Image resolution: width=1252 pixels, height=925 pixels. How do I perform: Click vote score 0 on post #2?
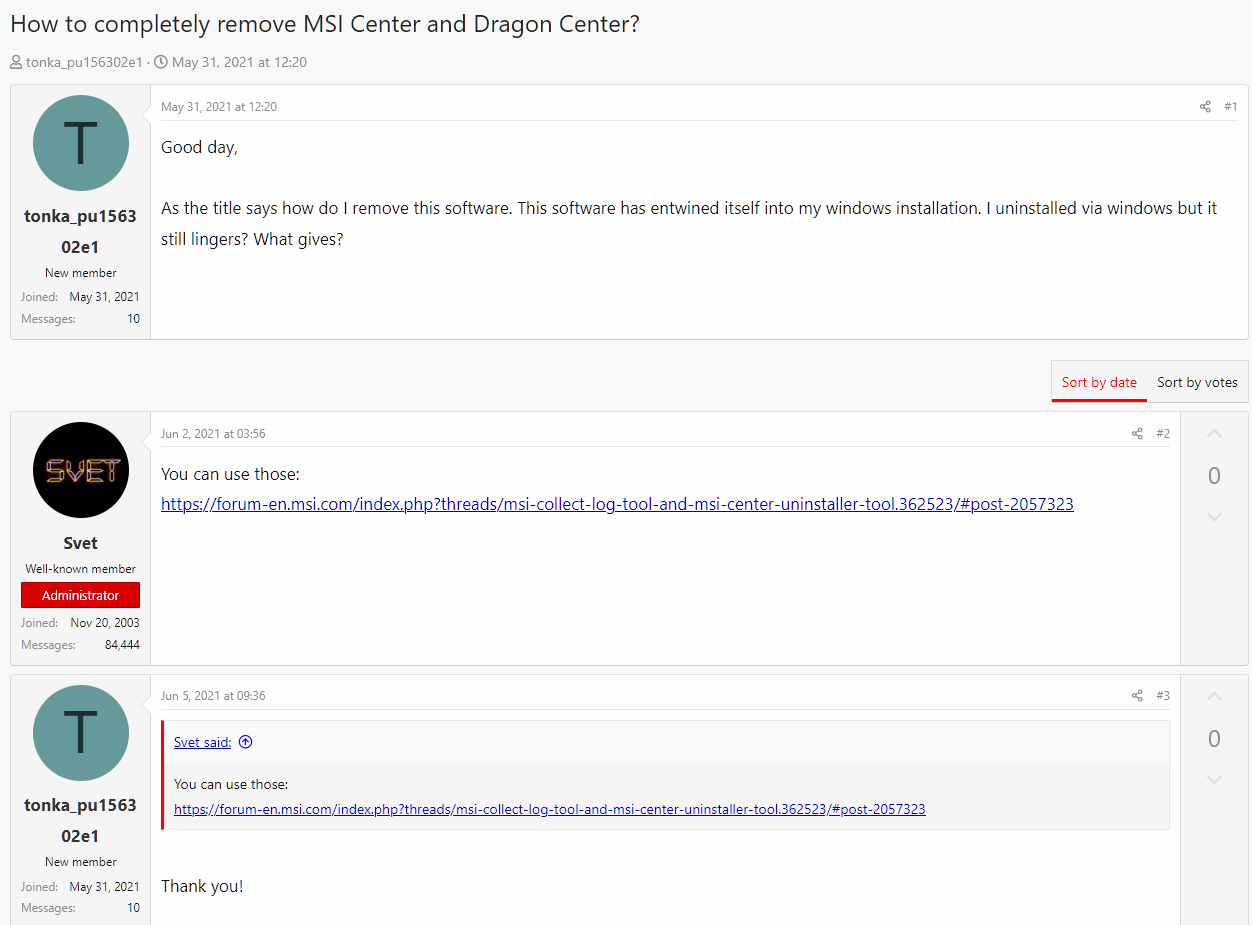1214,476
